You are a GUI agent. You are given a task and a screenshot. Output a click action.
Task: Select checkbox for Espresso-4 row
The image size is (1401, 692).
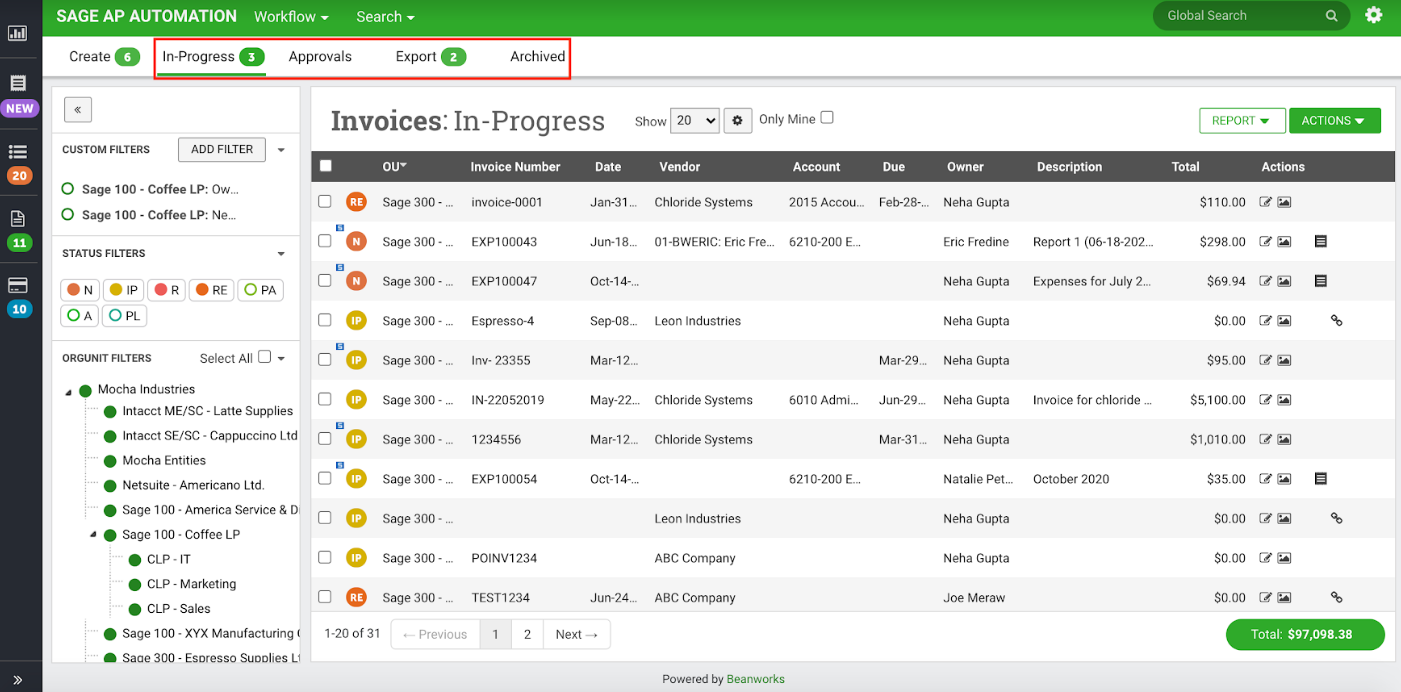[x=325, y=320]
